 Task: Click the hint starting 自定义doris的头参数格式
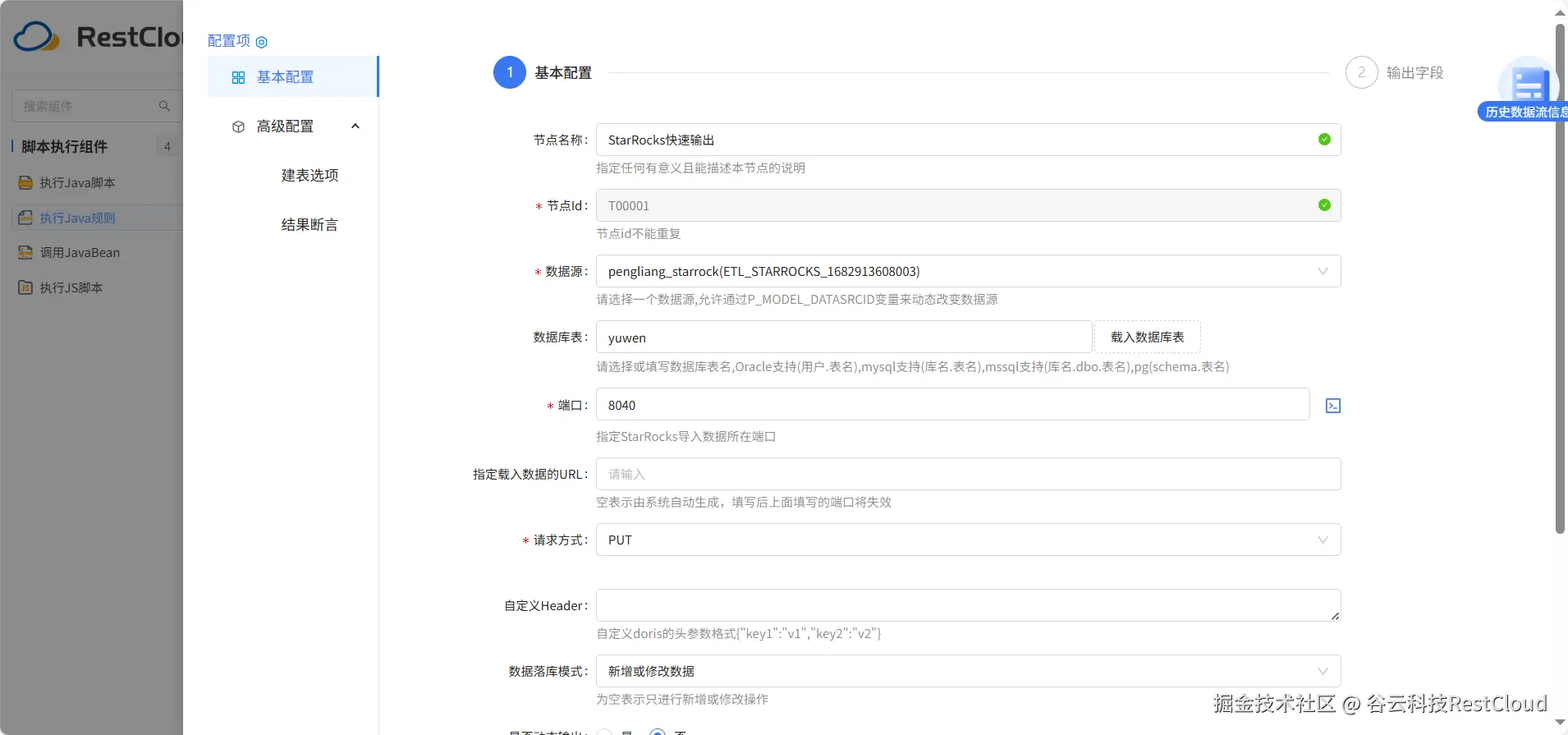pos(739,634)
